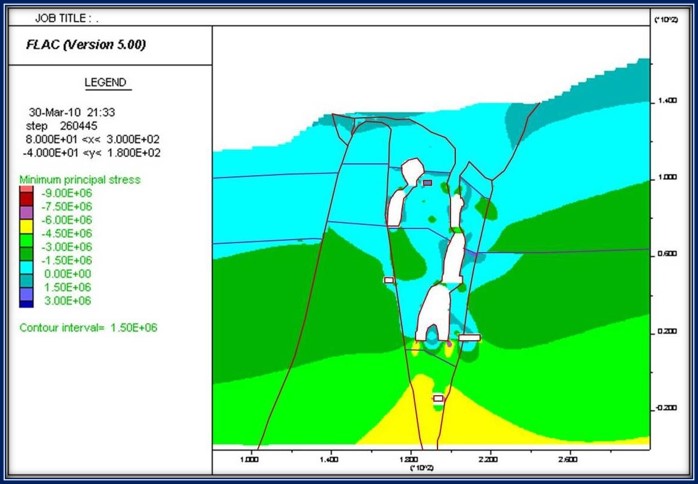Click the 1.400 y-axis tick label

[x=666, y=102]
